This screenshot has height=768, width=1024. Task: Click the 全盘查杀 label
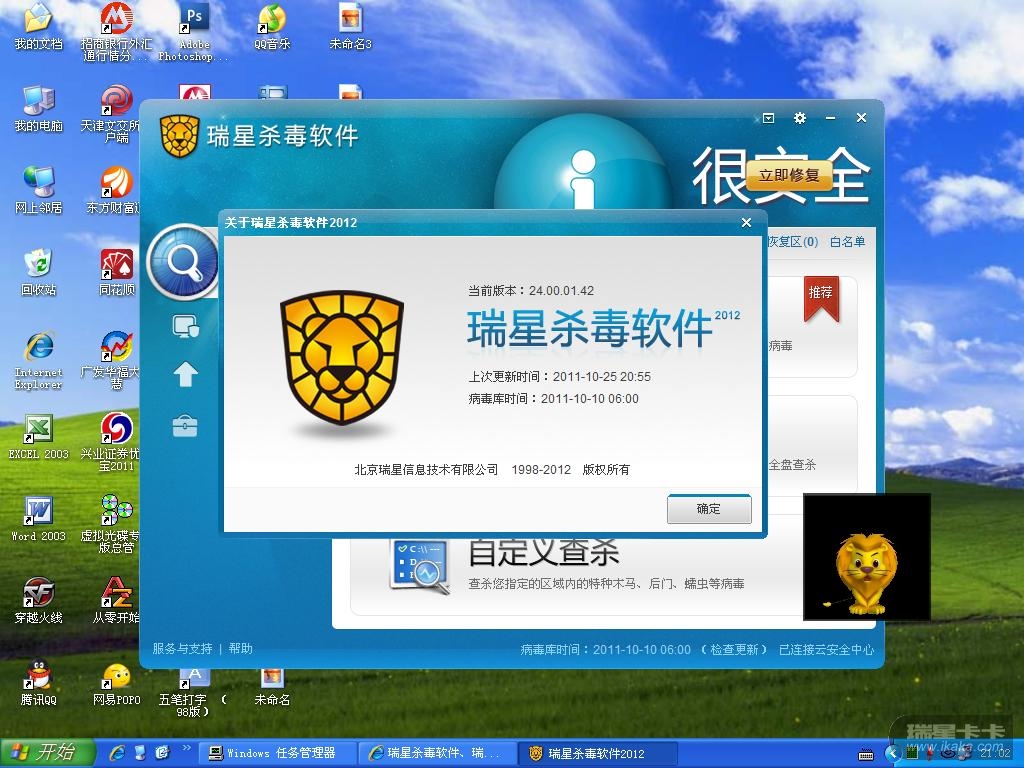click(x=792, y=465)
